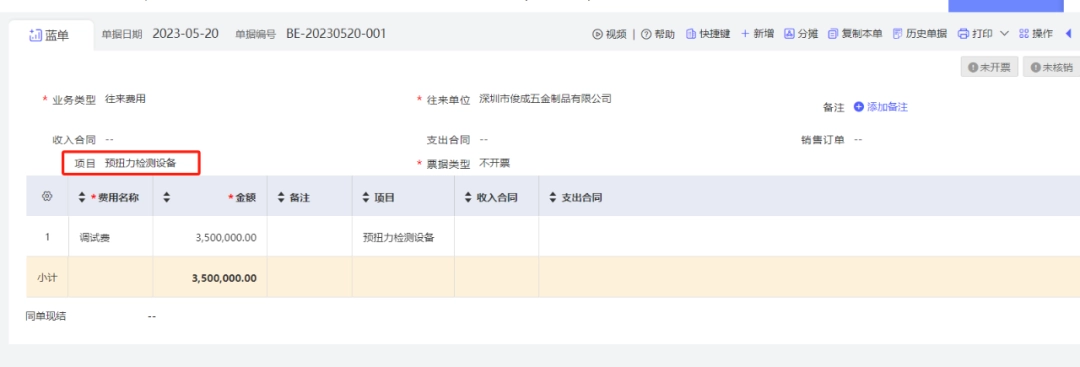Open table column settings gear icon
This screenshot has width=1080, height=367.
[x=47, y=196]
